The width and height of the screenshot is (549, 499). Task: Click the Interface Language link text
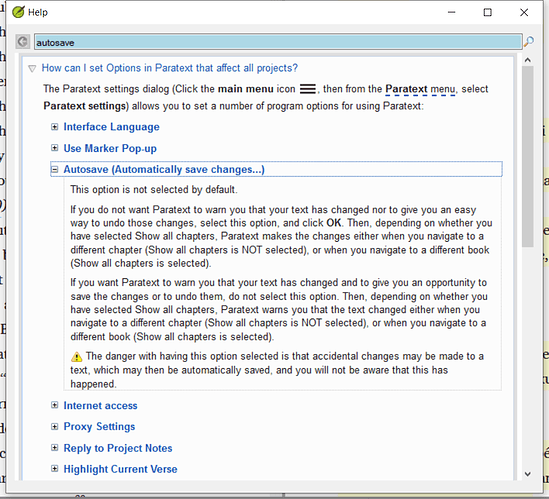[111, 127]
